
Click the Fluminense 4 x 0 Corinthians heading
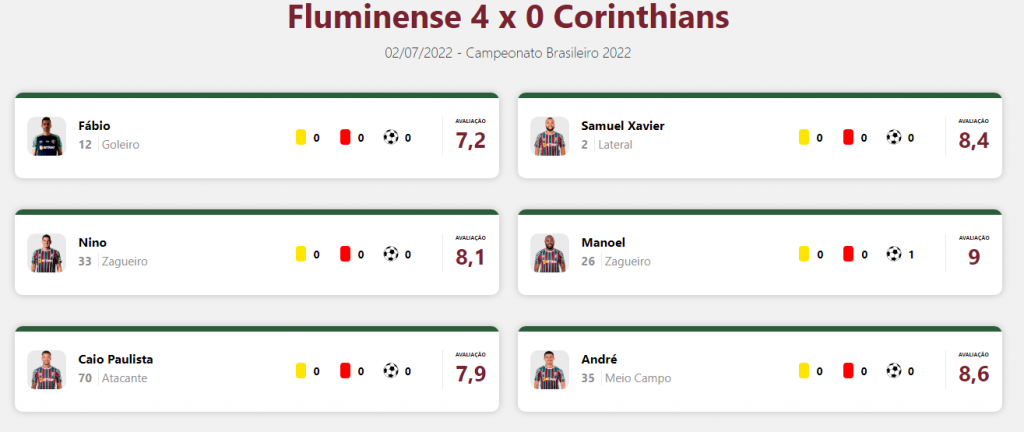click(508, 18)
